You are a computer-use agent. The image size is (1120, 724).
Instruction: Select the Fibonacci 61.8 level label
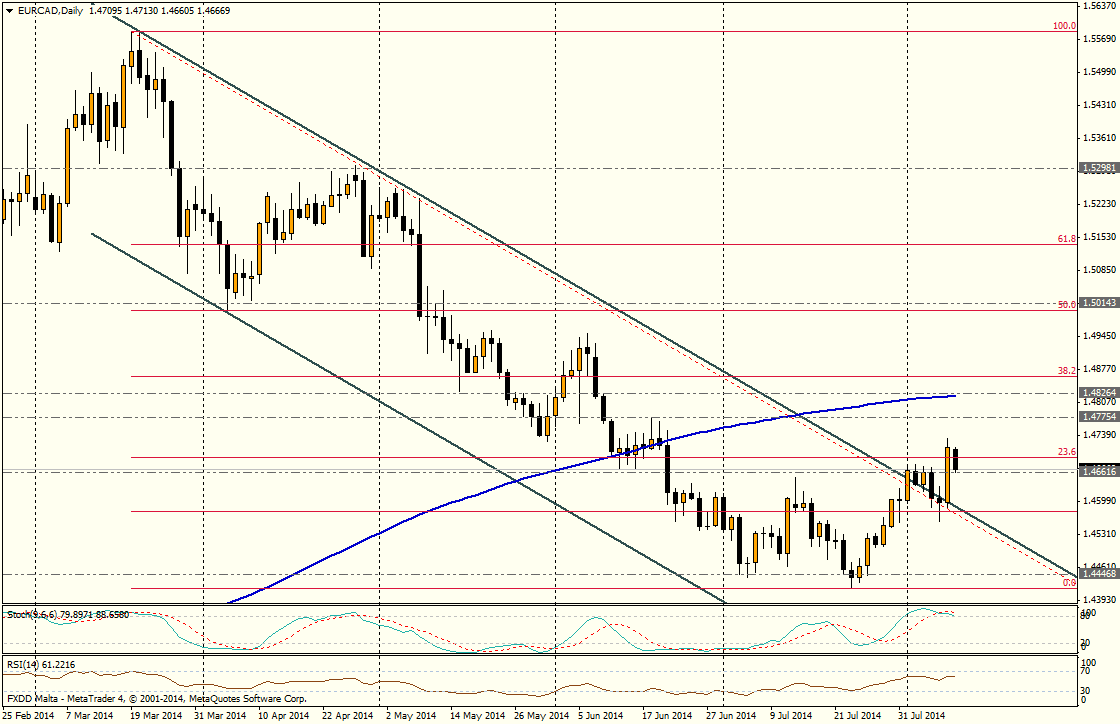[1066, 239]
